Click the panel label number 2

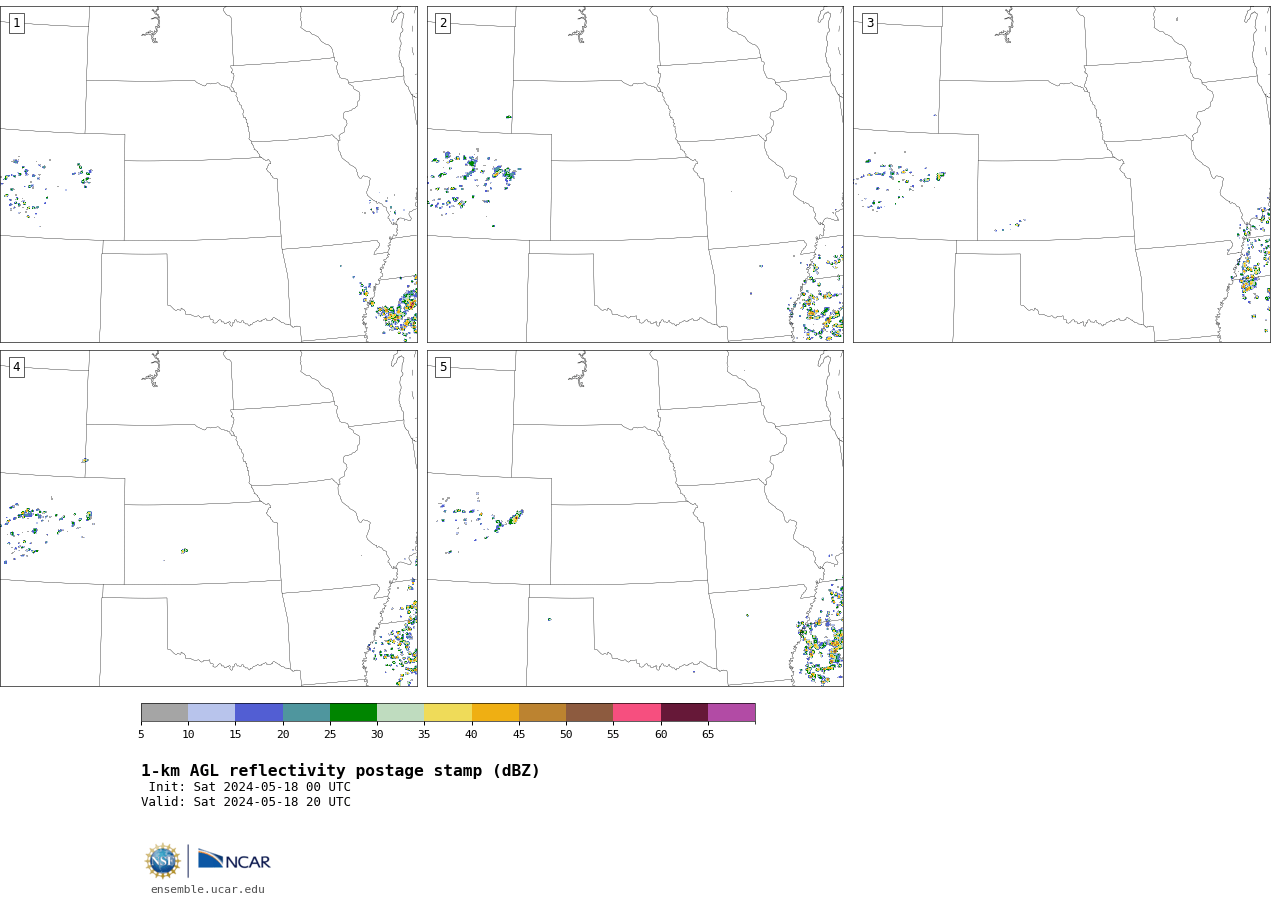point(443,23)
